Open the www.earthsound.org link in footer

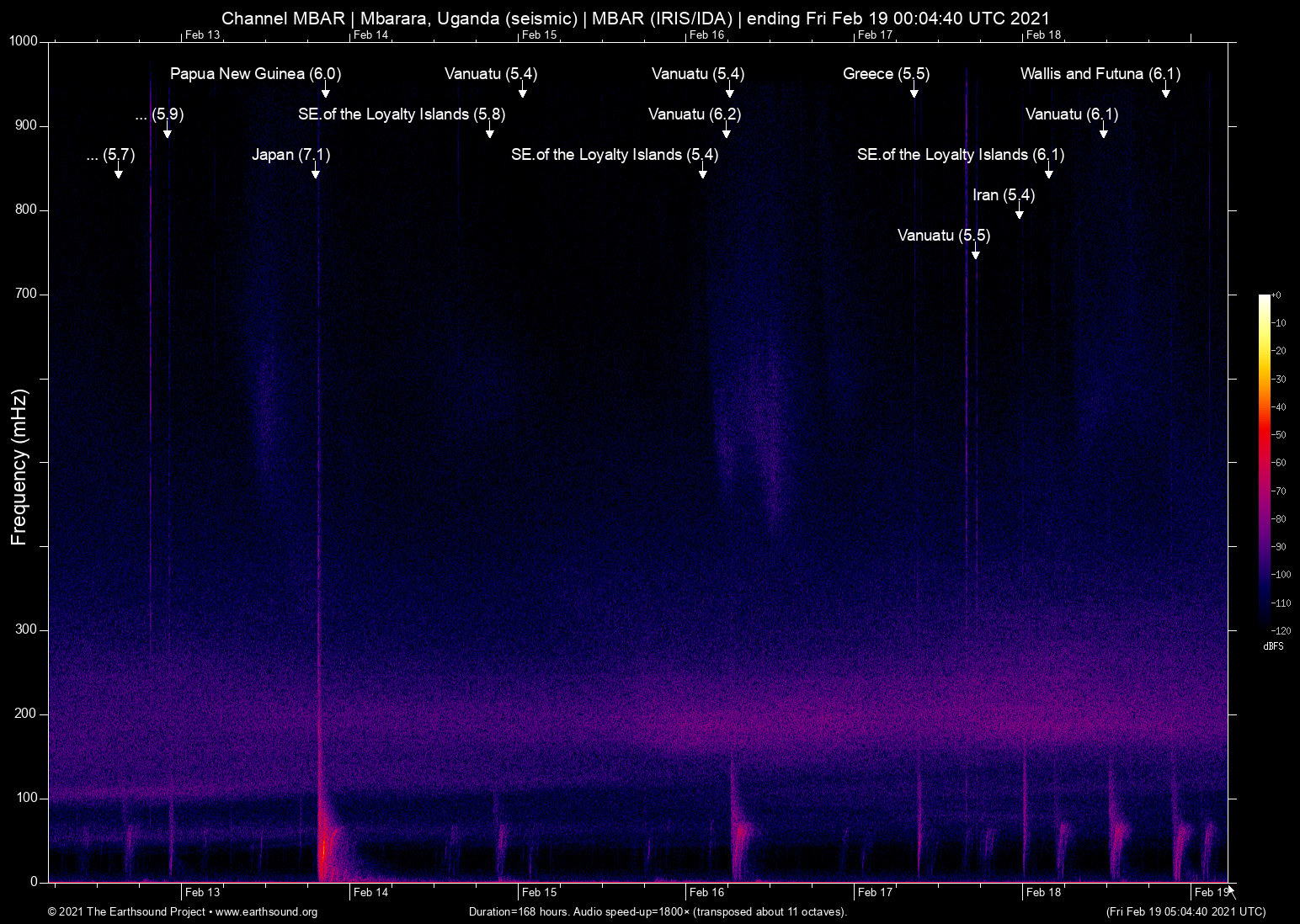tap(266, 912)
